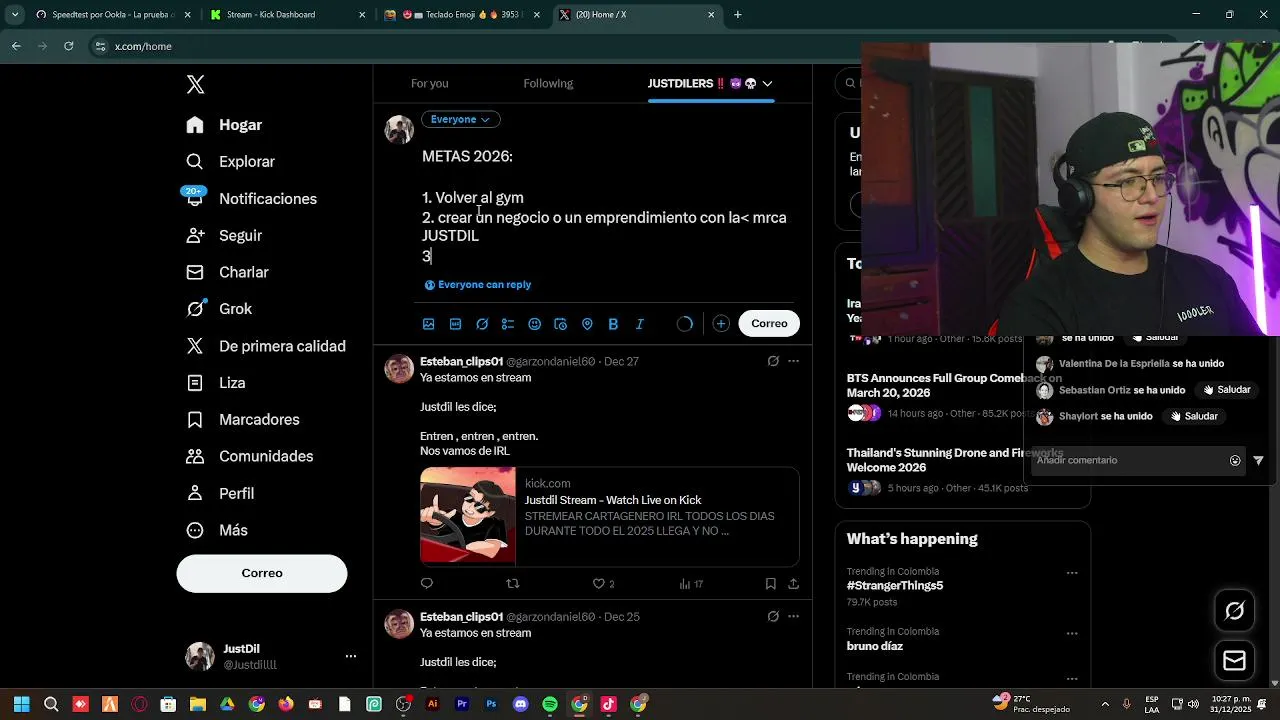Click Saludar next to Sebastian Ortiz
The image size is (1280, 720).
point(1226,390)
